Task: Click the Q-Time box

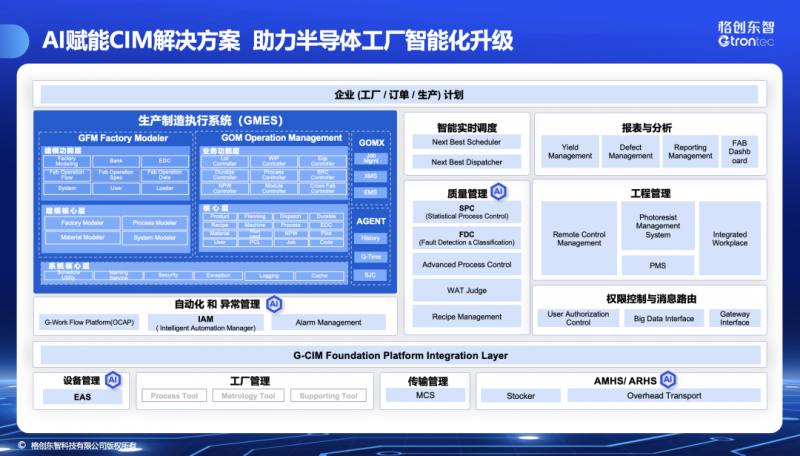Action: click(370, 257)
